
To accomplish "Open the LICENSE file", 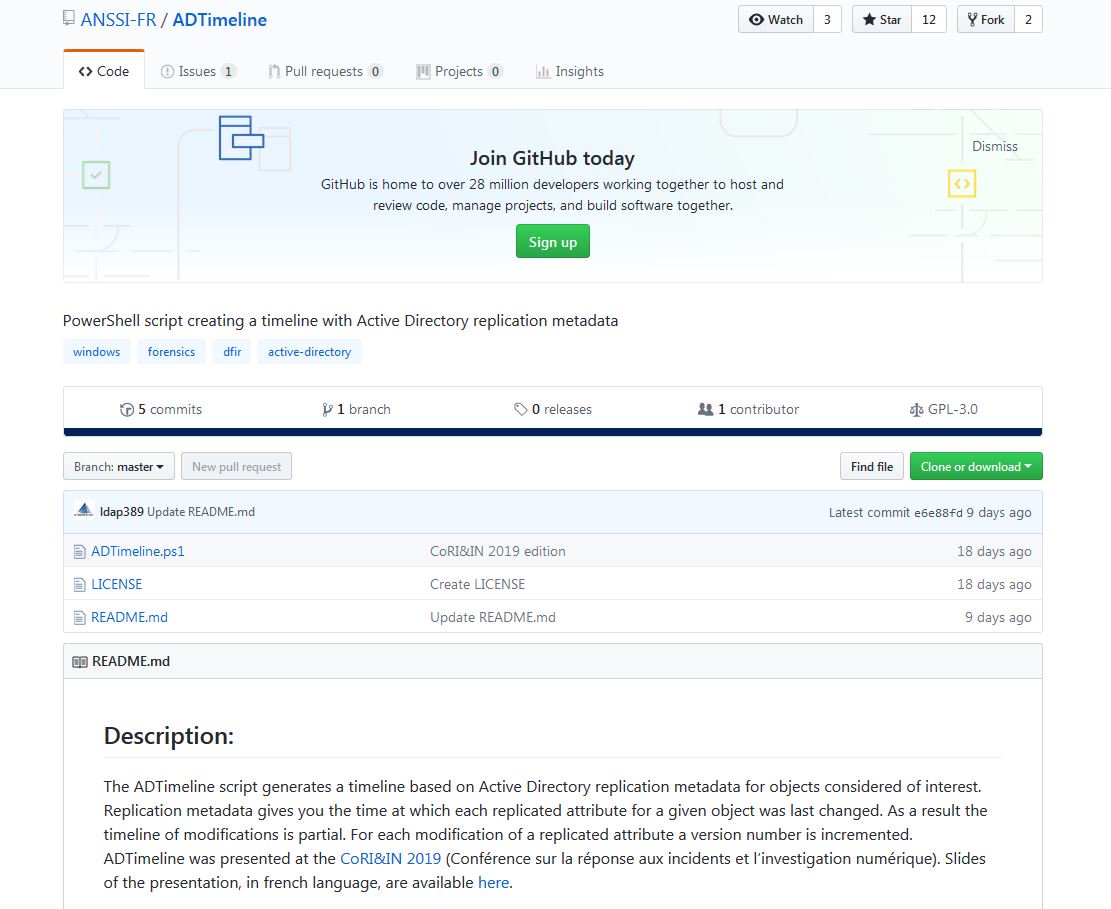I will (116, 584).
